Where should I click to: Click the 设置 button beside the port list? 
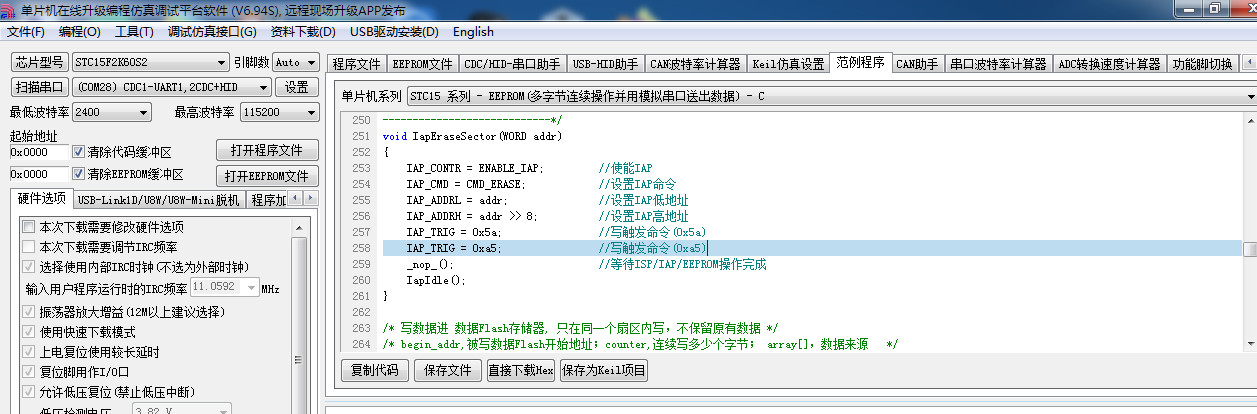tap(296, 87)
